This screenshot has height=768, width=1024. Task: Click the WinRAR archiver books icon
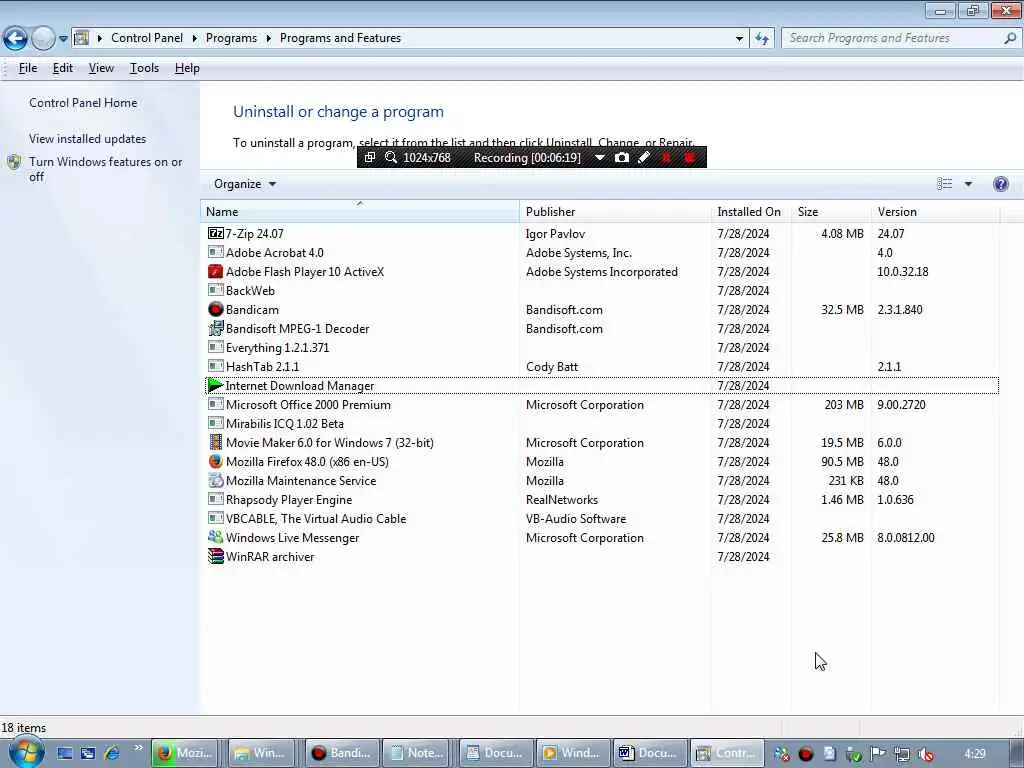pyautogui.click(x=216, y=556)
